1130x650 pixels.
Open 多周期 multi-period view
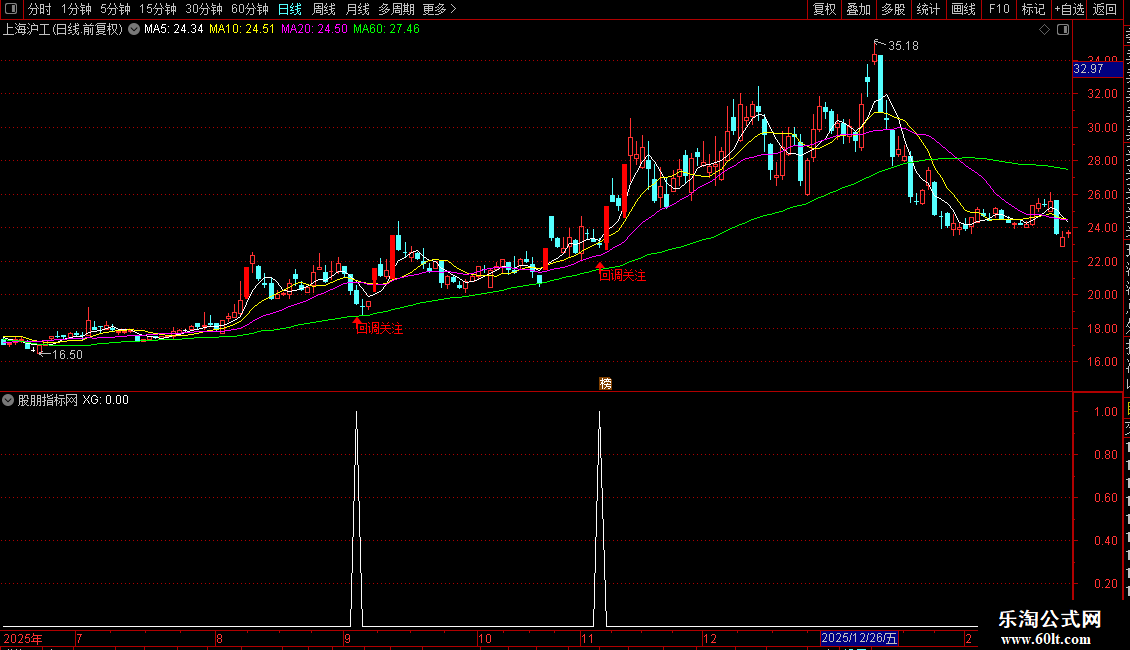[x=396, y=9]
